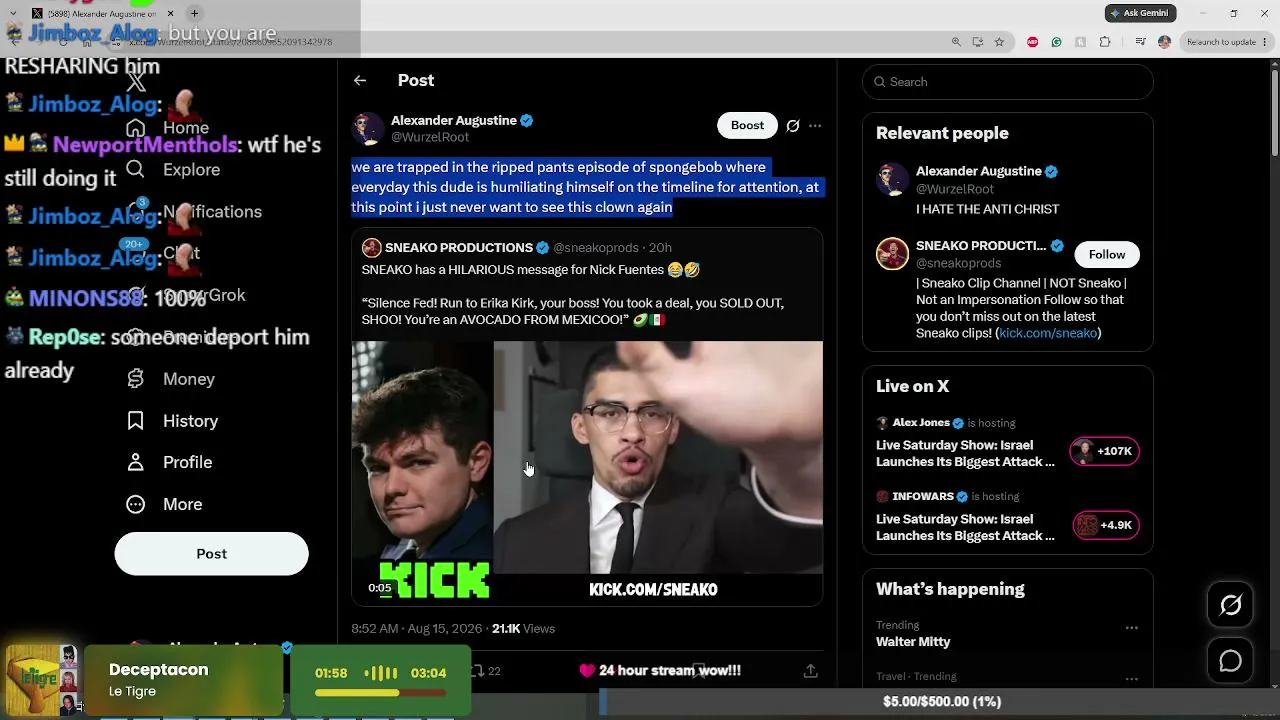1280x720 pixels.
Task: Open Alexander Augustine's avatar on the post
Action: [368, 128]
